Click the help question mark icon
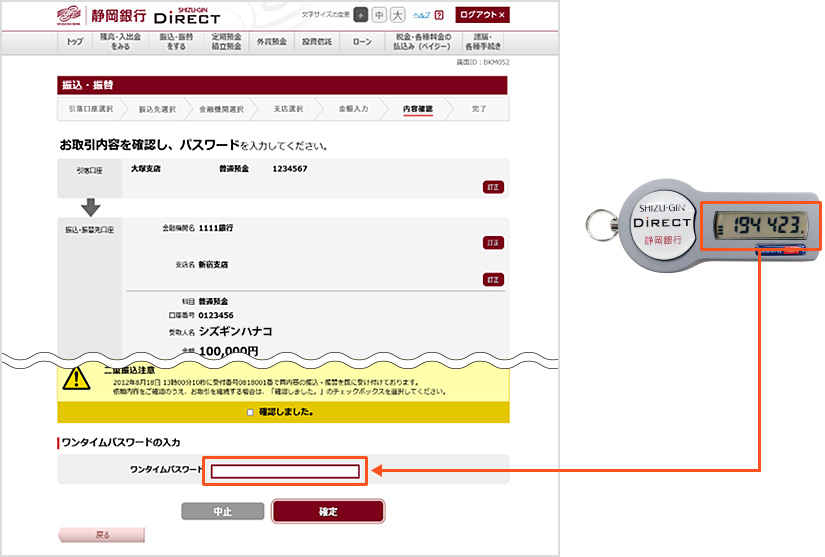825x557 pixels. click(439, 15)
